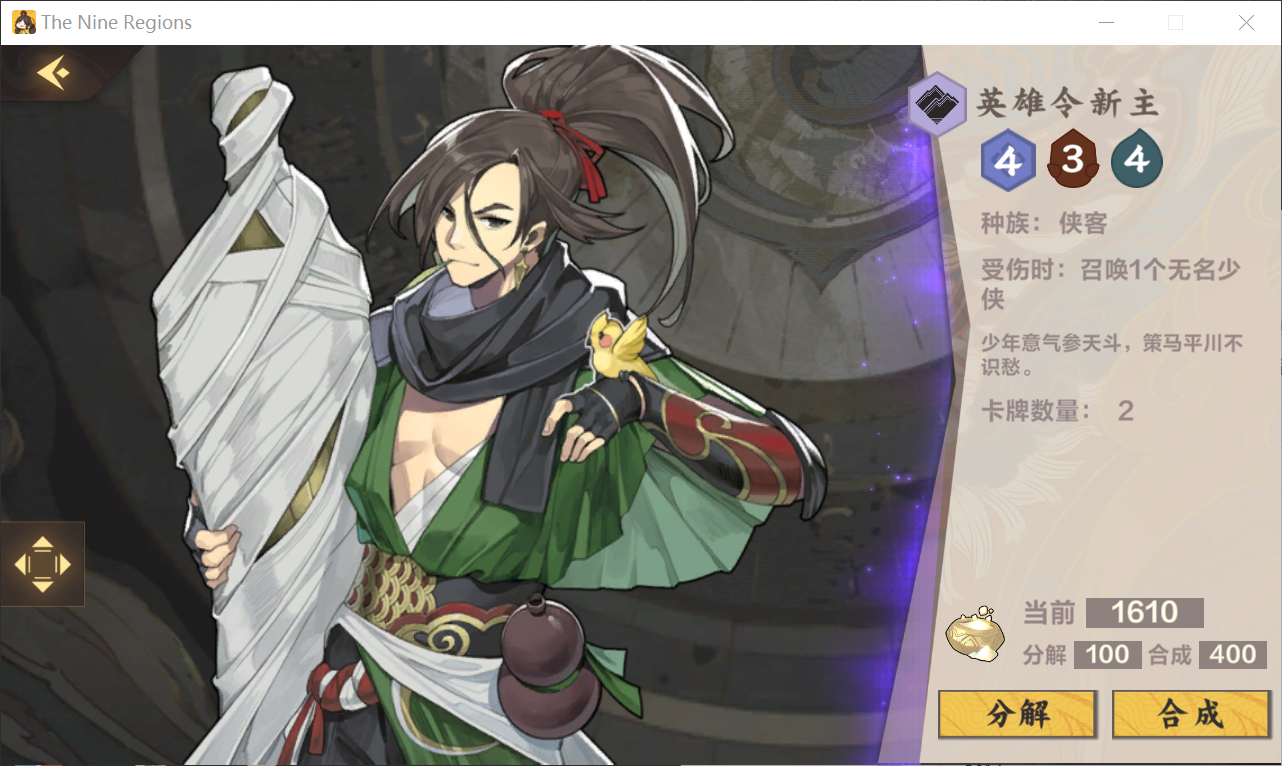Viewport: 1282px width, 766px height.
Task: Click the 分解 disenchant button
Action: click(x=1018, y=714)
